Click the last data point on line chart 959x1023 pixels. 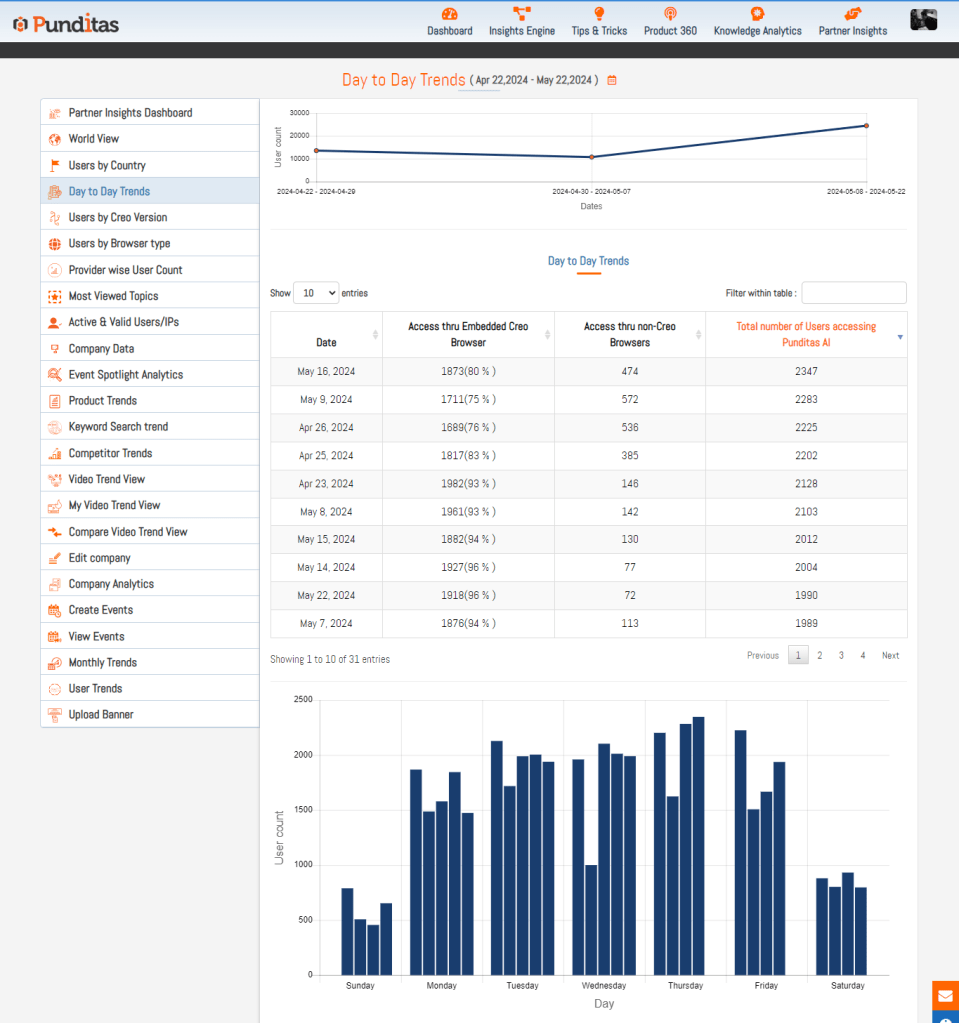pos(866,126)
